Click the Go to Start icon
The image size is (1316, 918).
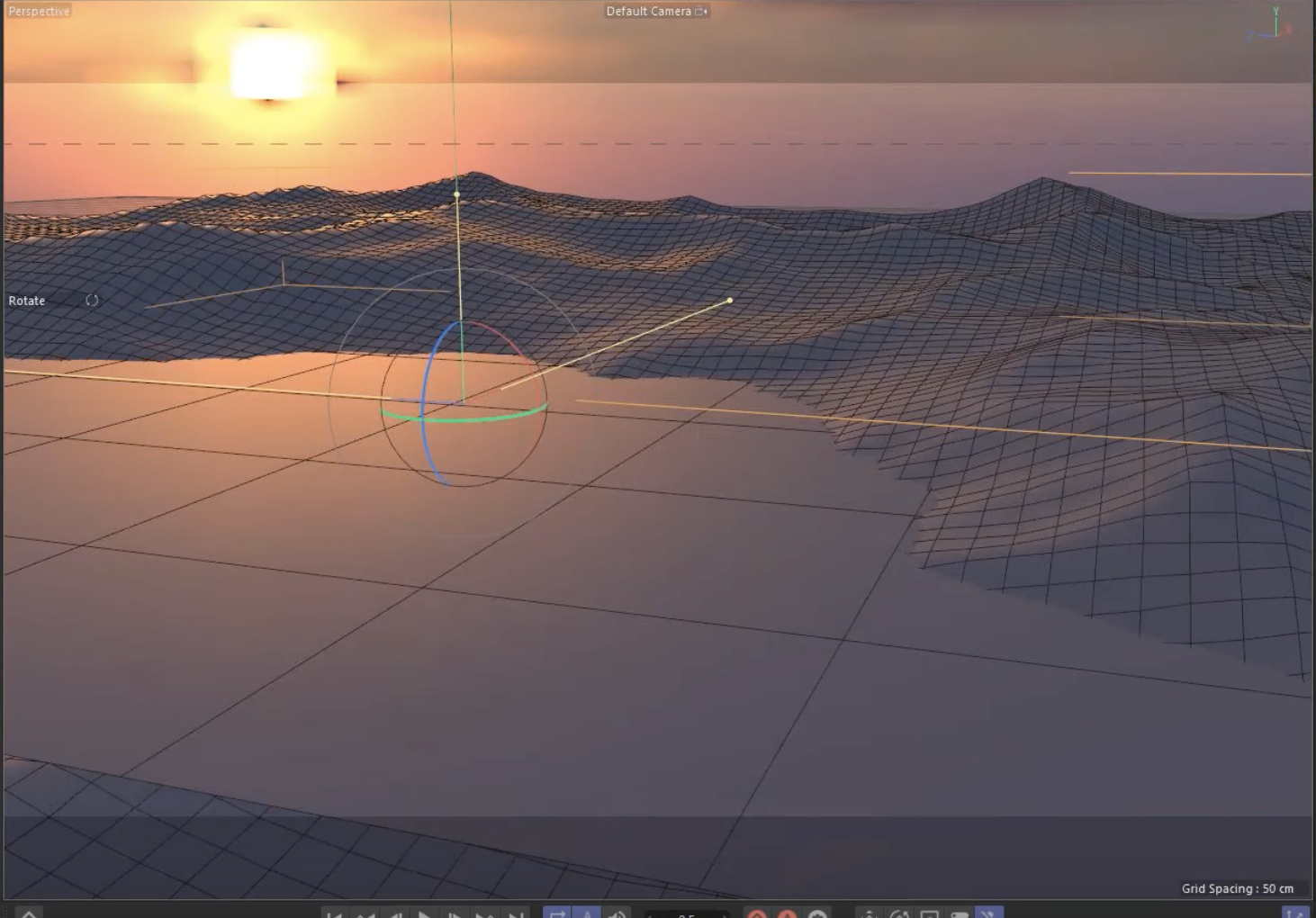338,913
